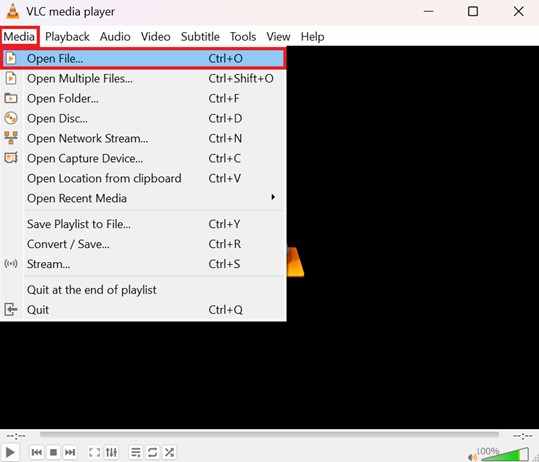Open the Audio menu
Viewport: 539px width, 462px height.
pyautogui.click(x=115, y=36)
